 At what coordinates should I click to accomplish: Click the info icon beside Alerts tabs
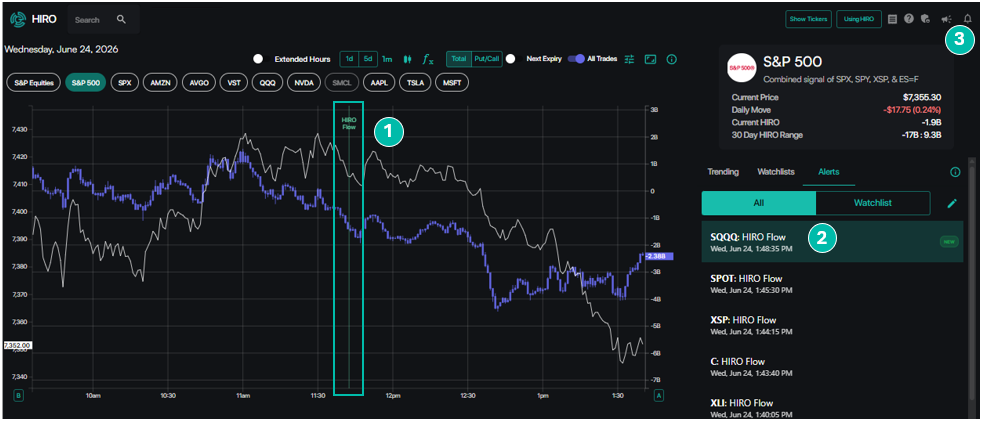(x=955, y=172)
